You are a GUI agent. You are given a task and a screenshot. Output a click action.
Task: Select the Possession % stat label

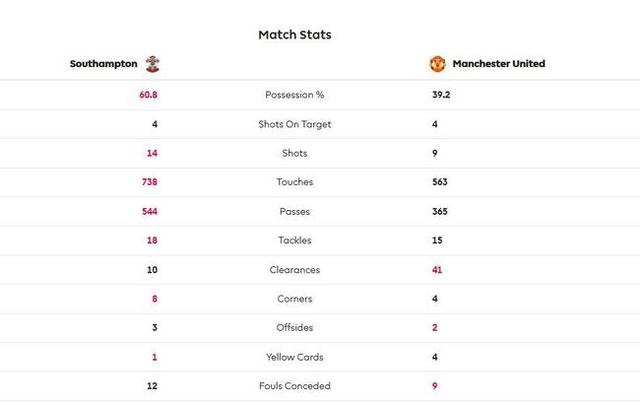[295, 95]
